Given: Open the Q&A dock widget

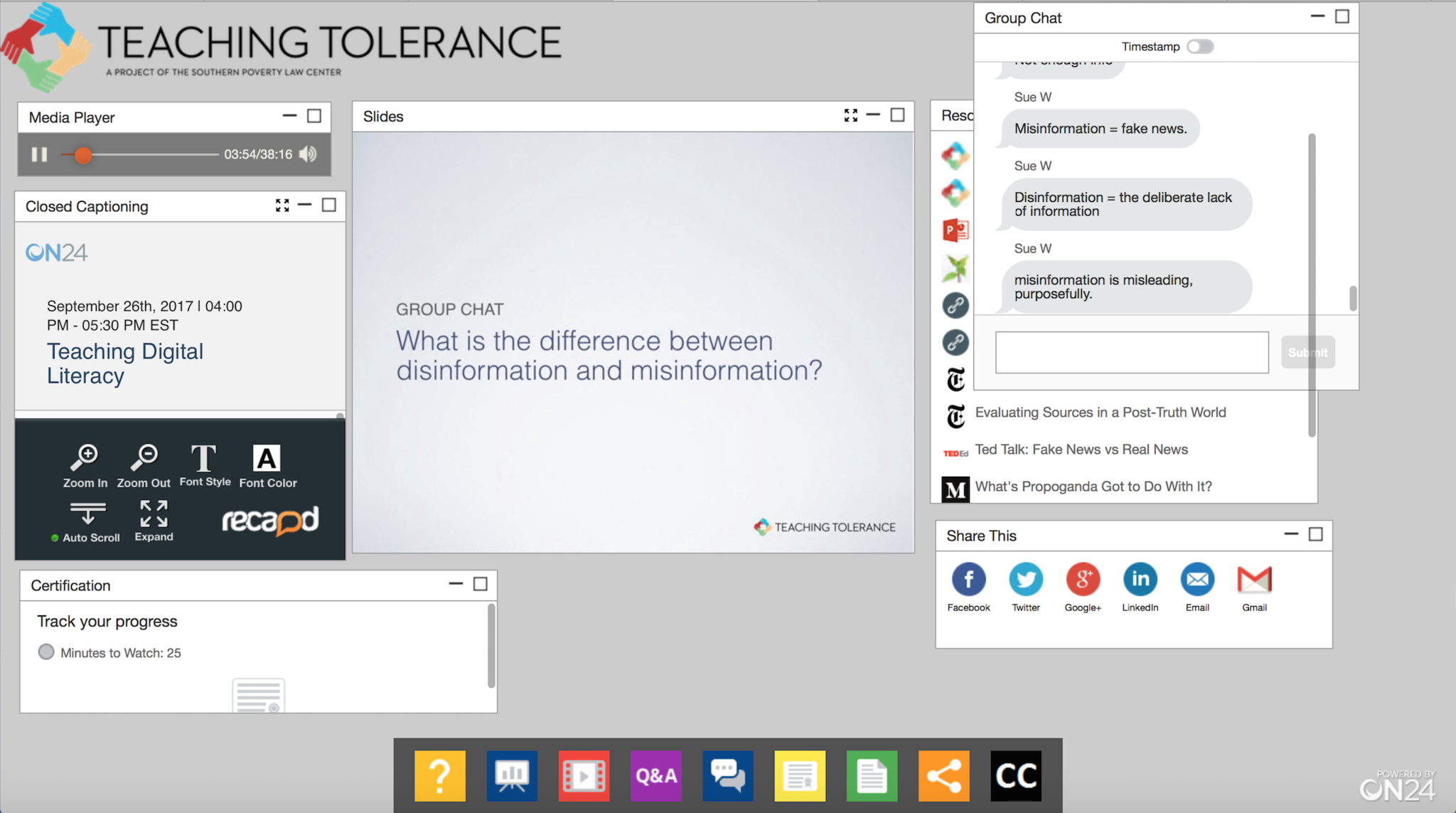Looking at the screenshot, I should (655, 775).
